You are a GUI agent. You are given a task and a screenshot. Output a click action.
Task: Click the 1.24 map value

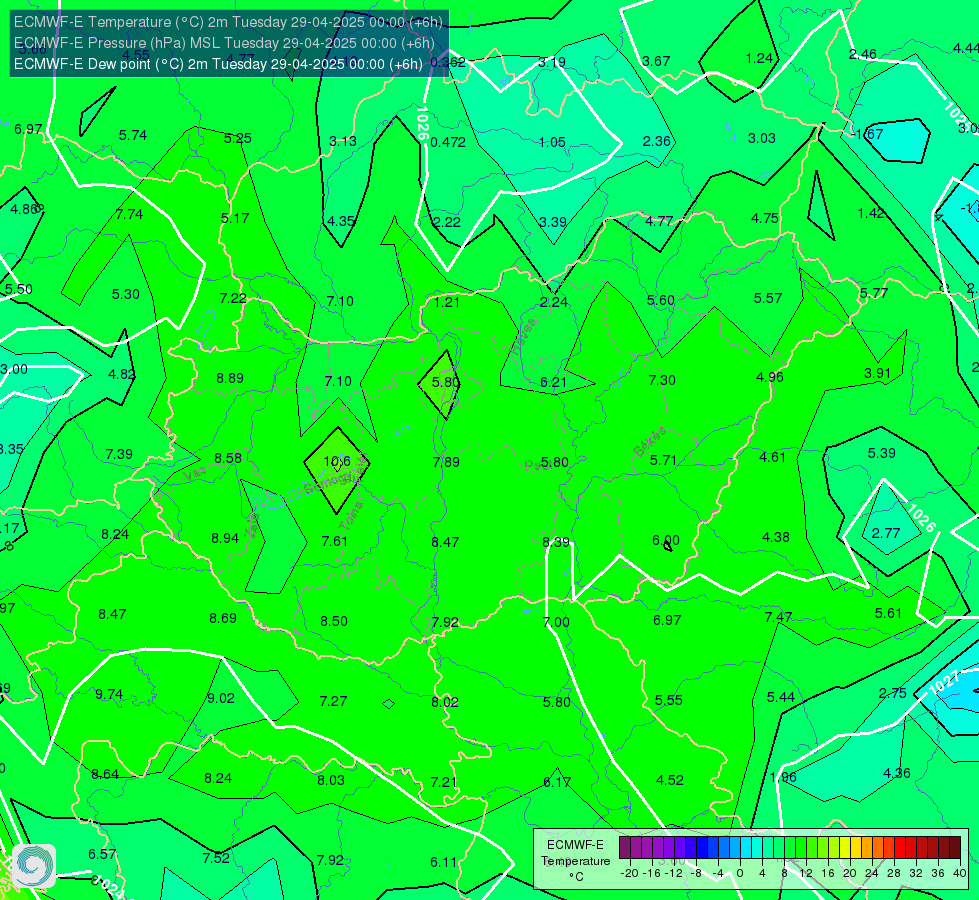759,59
